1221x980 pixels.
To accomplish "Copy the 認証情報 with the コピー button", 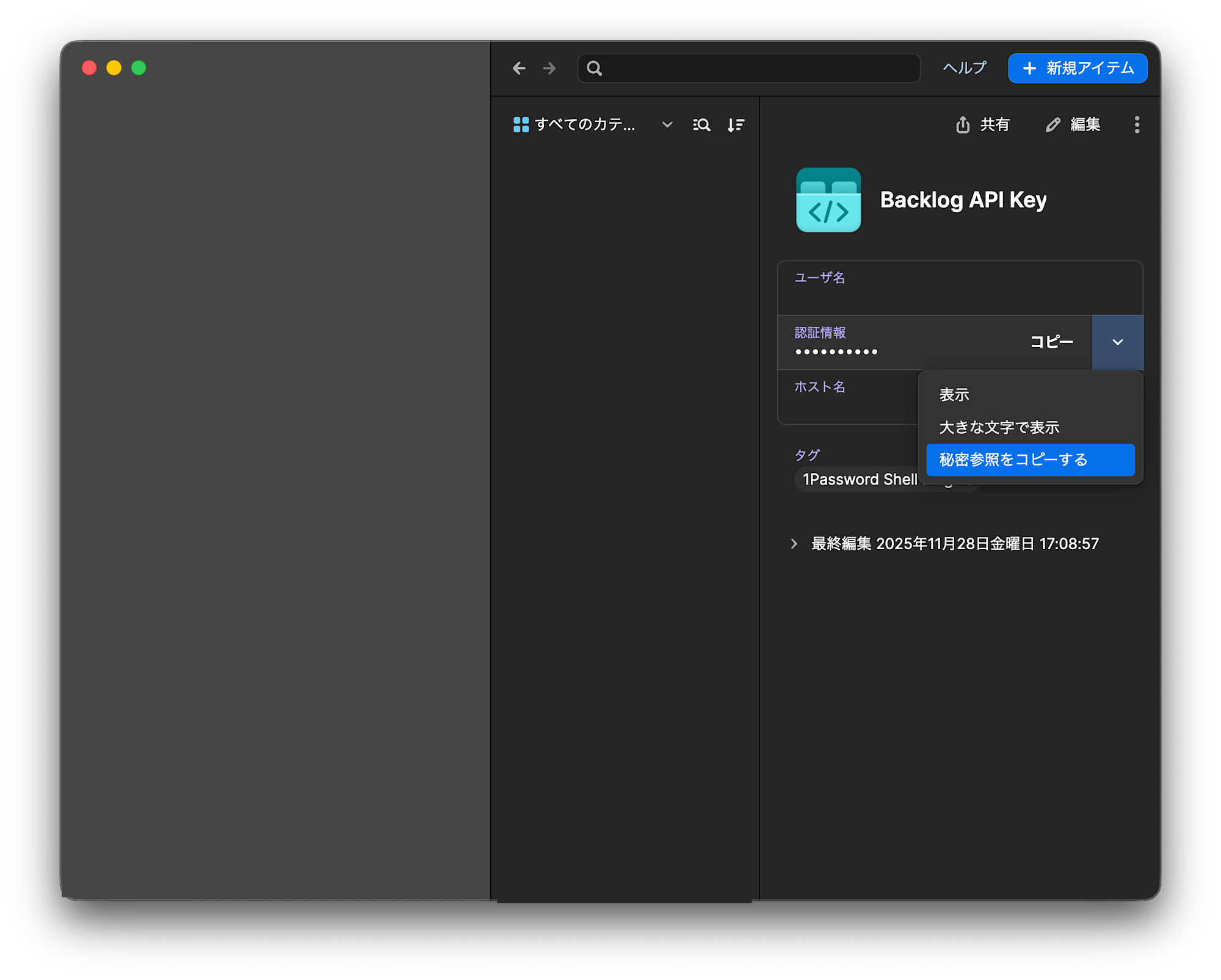I will pos(1051,342).
